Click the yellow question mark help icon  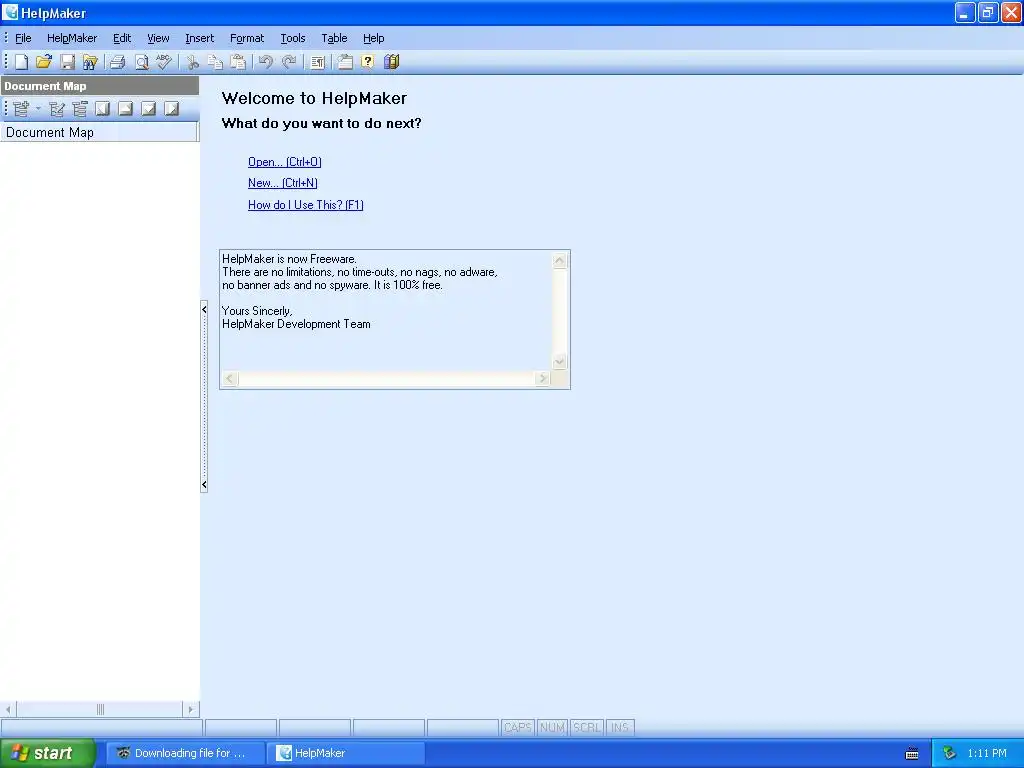coord(368,62)
